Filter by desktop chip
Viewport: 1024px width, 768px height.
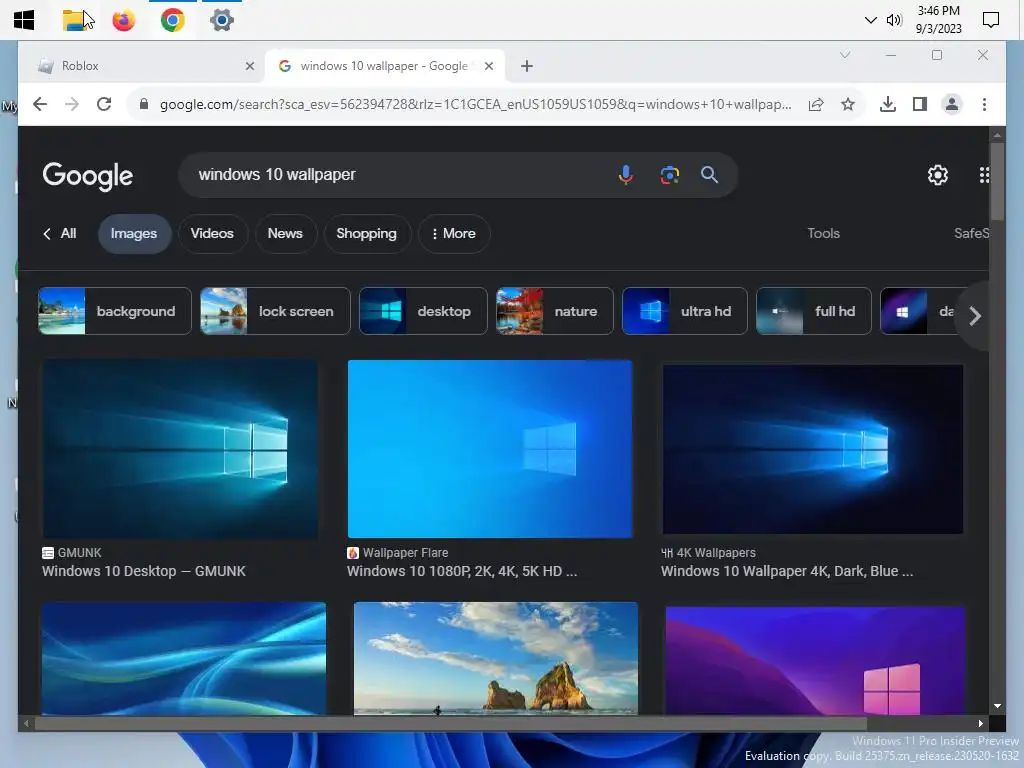[x=423, y=312]
